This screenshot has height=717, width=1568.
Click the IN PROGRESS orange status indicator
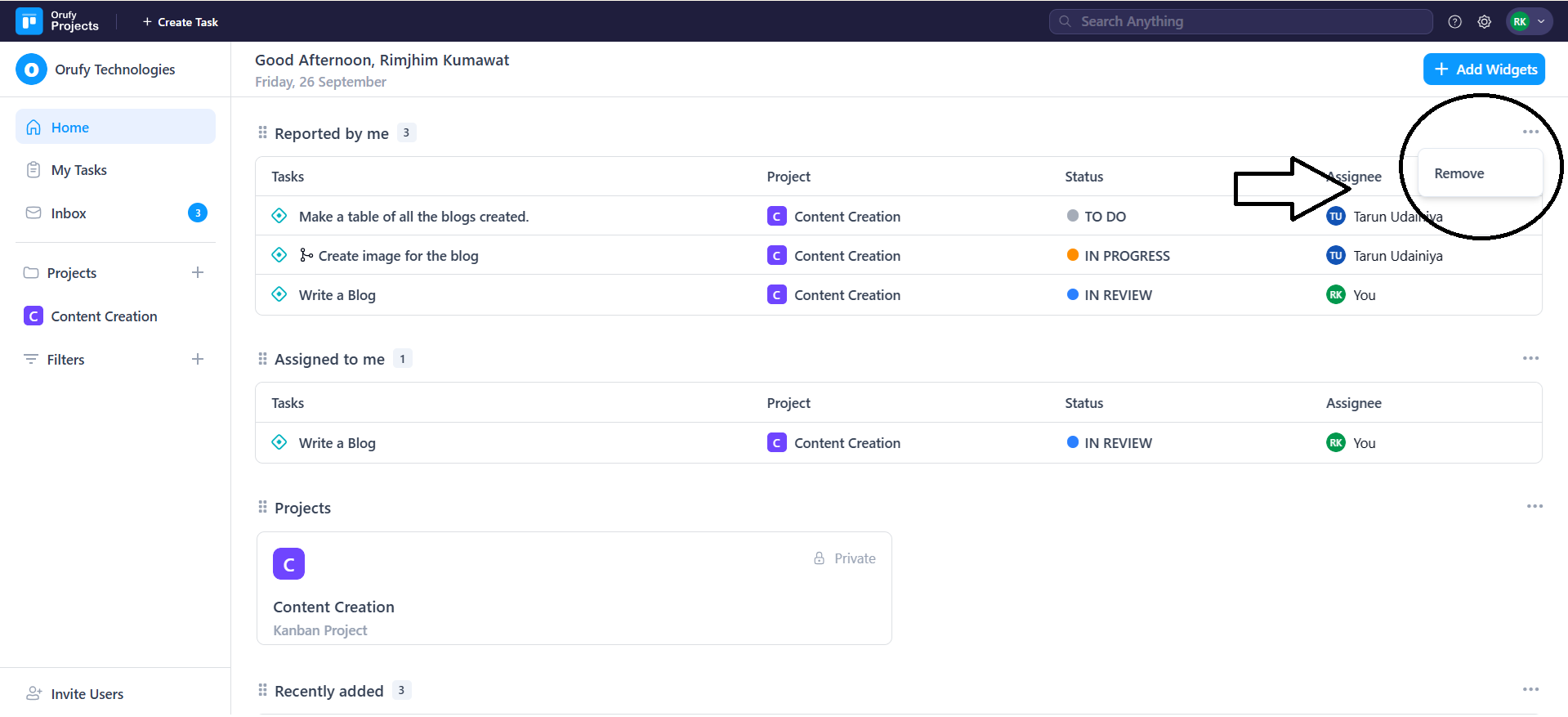pyautogui.click(x=1073, y=255)
